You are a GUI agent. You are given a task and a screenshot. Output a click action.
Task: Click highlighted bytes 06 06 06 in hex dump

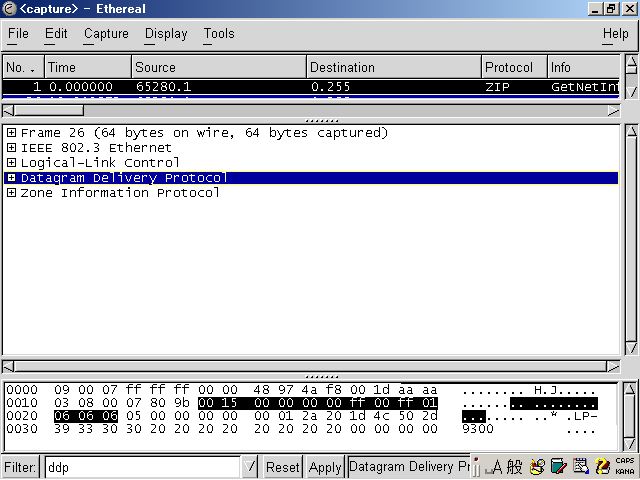coord(86,416)
